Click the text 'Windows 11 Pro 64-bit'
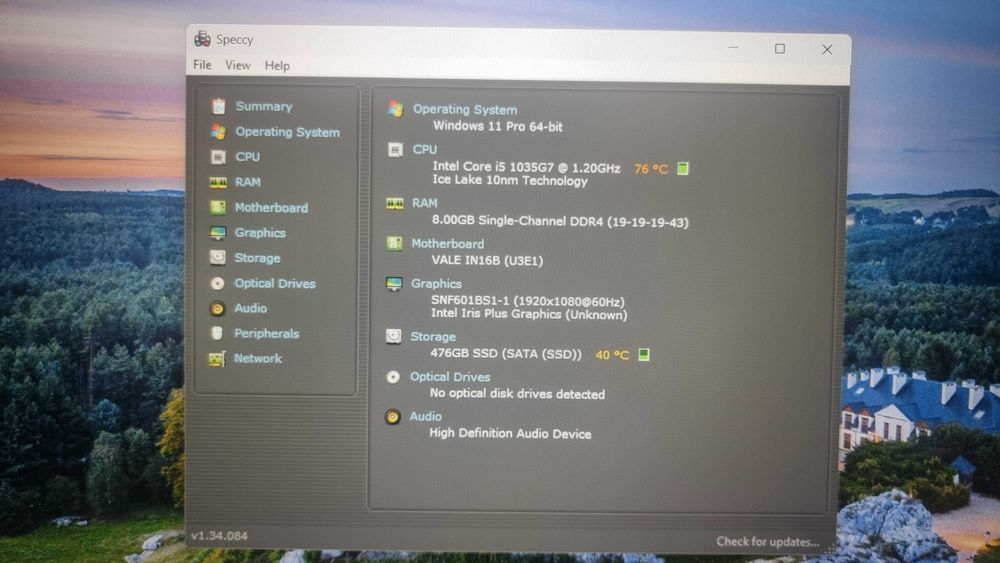This screenshot has width=1000, height=563. click(498, 126)
